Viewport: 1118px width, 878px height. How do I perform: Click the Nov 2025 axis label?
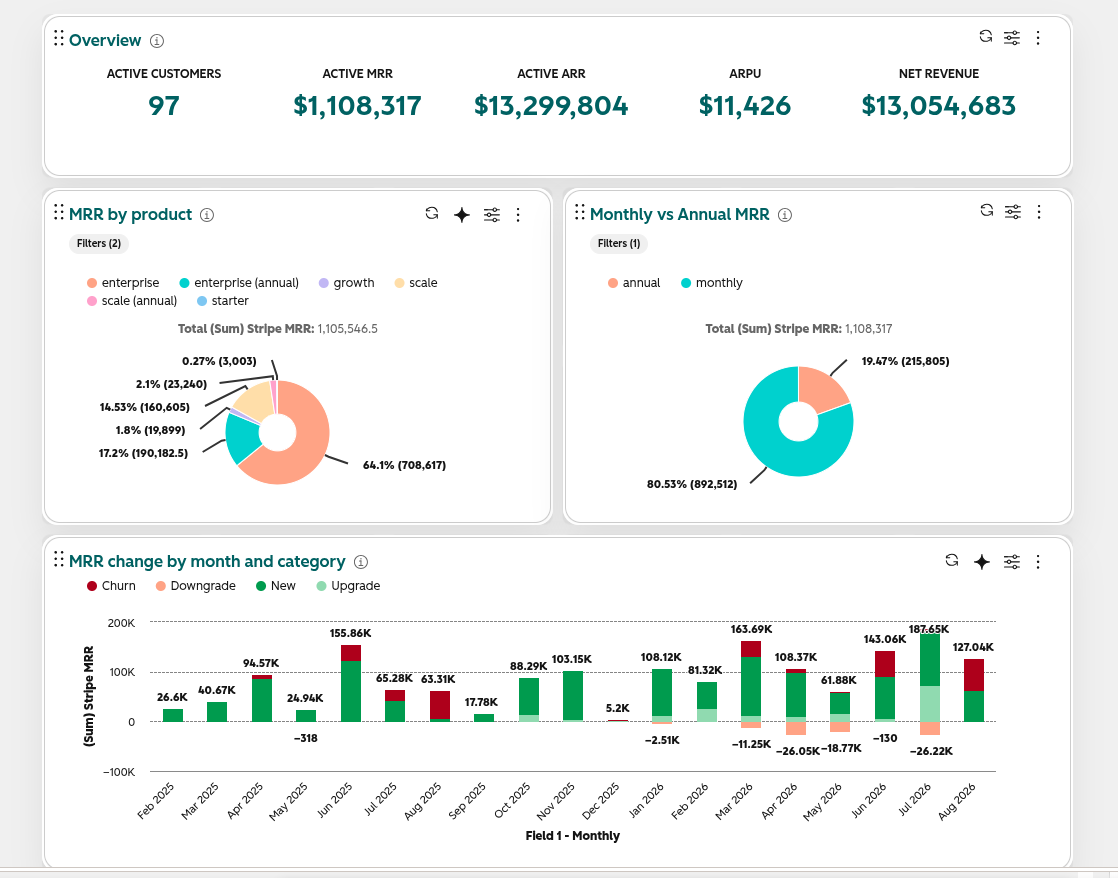[555, 801]
